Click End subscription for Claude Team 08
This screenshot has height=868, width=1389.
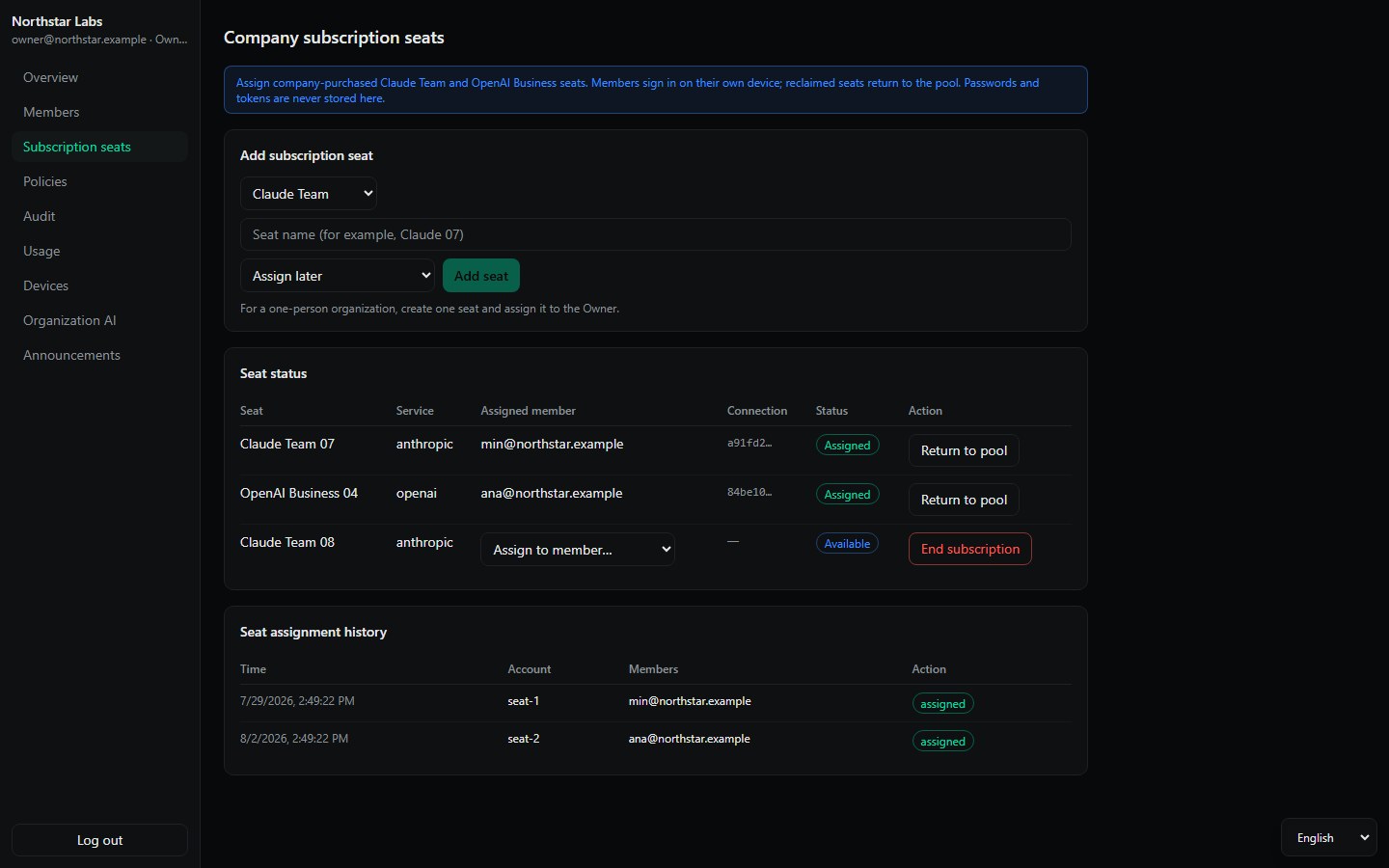pos(970,549)
